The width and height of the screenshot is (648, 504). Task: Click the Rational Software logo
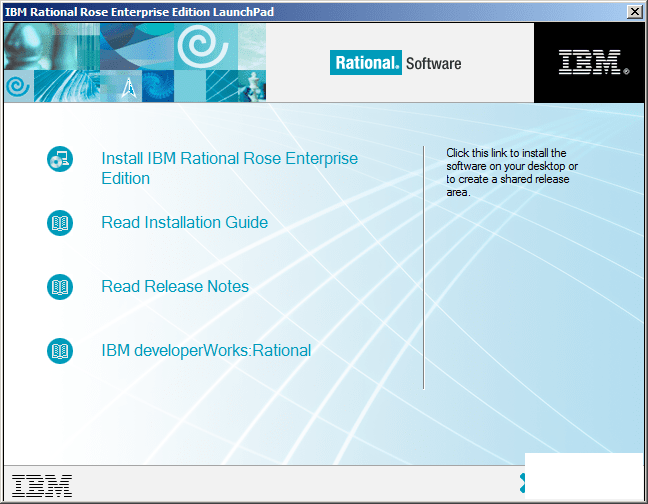click(x=395, y=63)
